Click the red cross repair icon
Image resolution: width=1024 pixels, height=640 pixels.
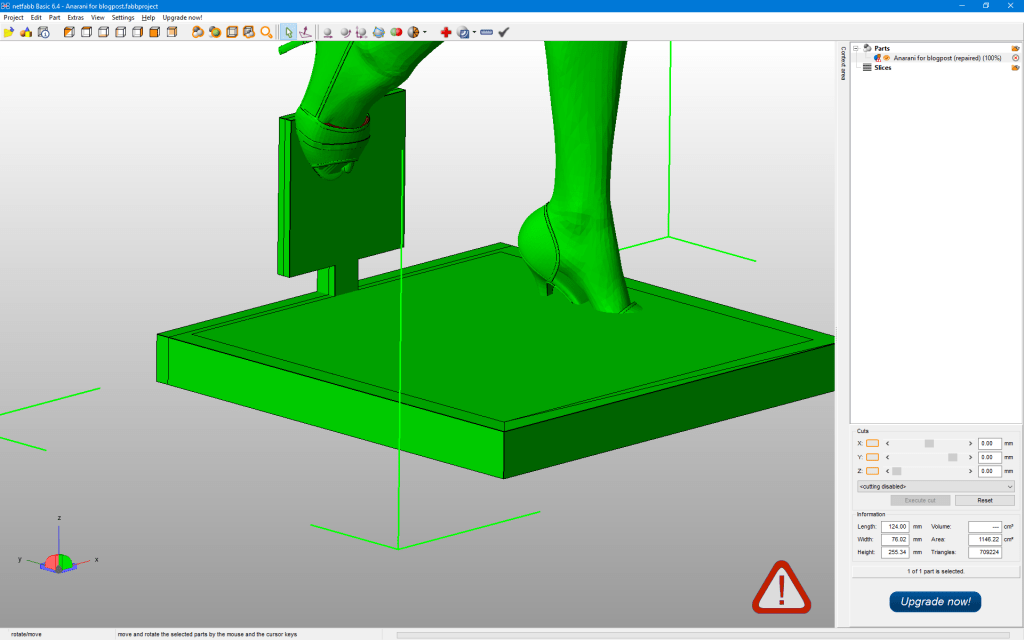pos(446,32)
